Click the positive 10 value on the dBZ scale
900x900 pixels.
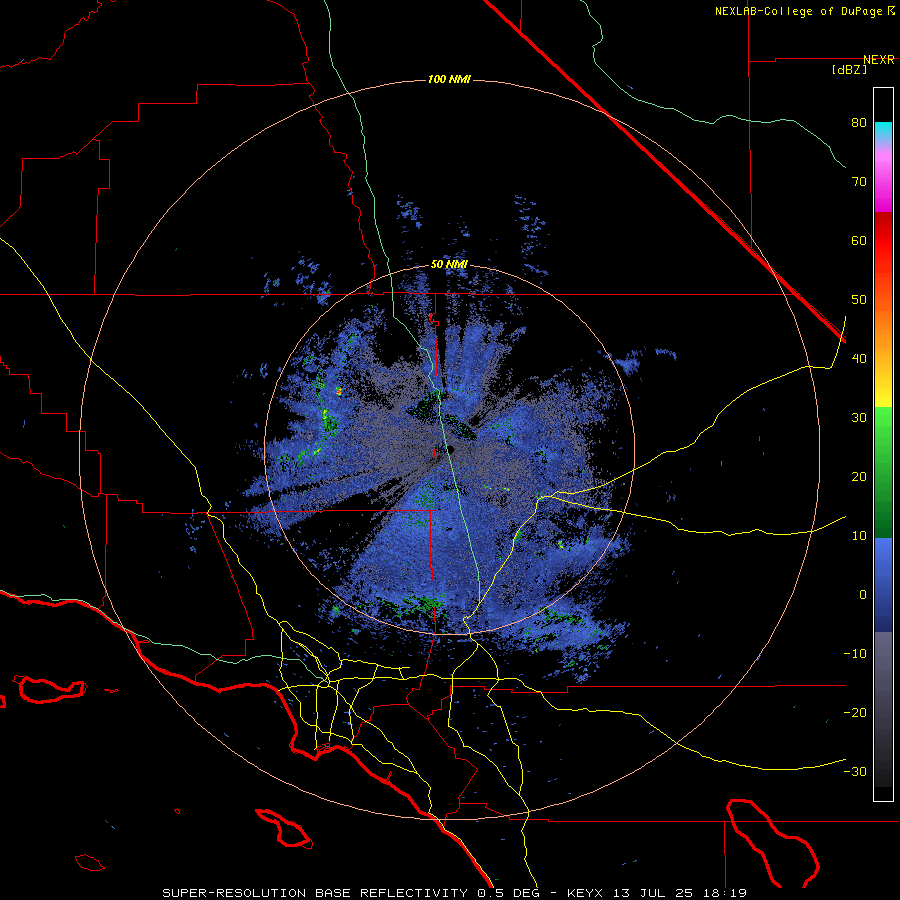point(859,536)
